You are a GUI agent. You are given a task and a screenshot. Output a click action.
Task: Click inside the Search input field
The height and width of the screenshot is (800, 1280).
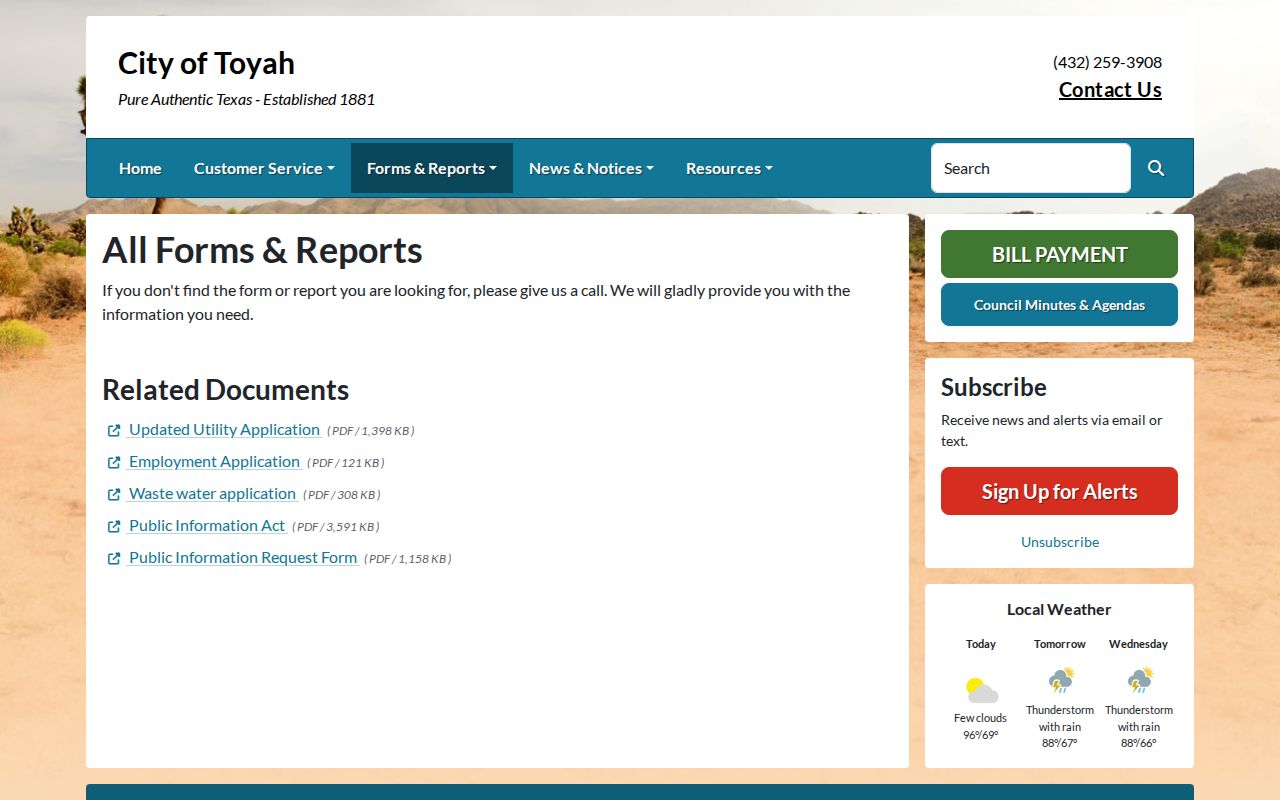pos(1031,168)
